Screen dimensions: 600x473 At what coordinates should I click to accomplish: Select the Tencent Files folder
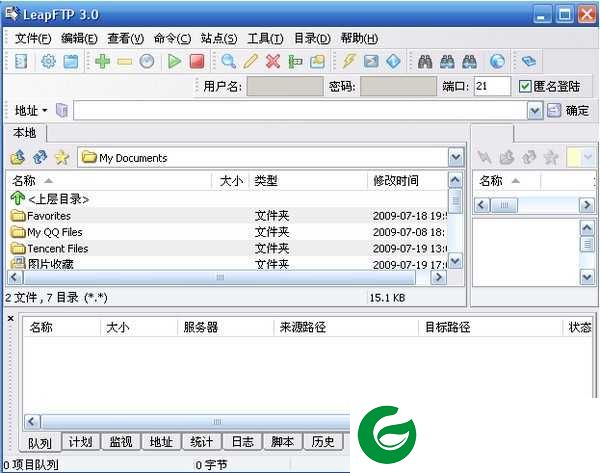coord(227,249)
